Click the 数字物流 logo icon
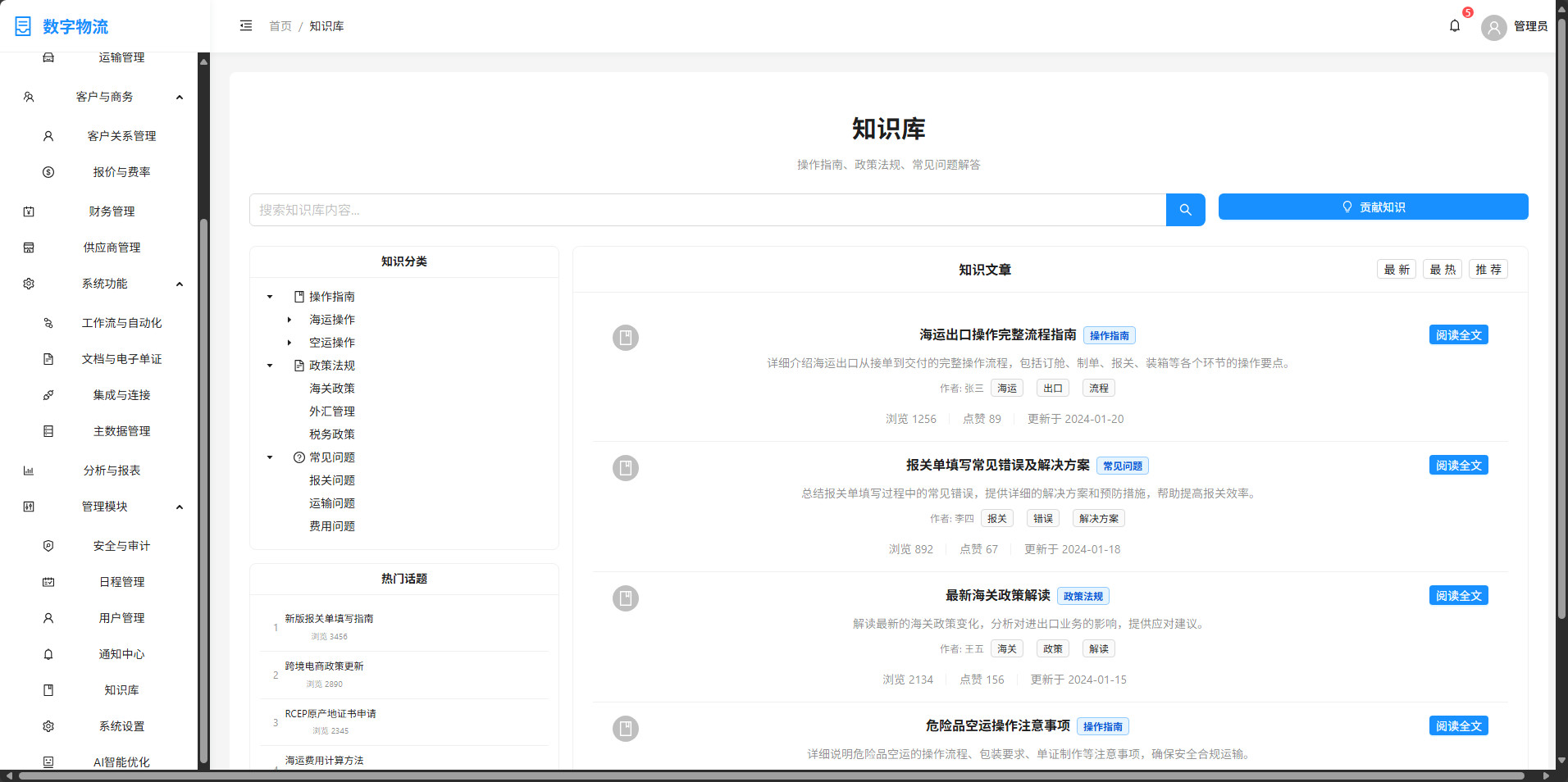The height and width of the screenshot is (782, 1568). click(23, 25)
